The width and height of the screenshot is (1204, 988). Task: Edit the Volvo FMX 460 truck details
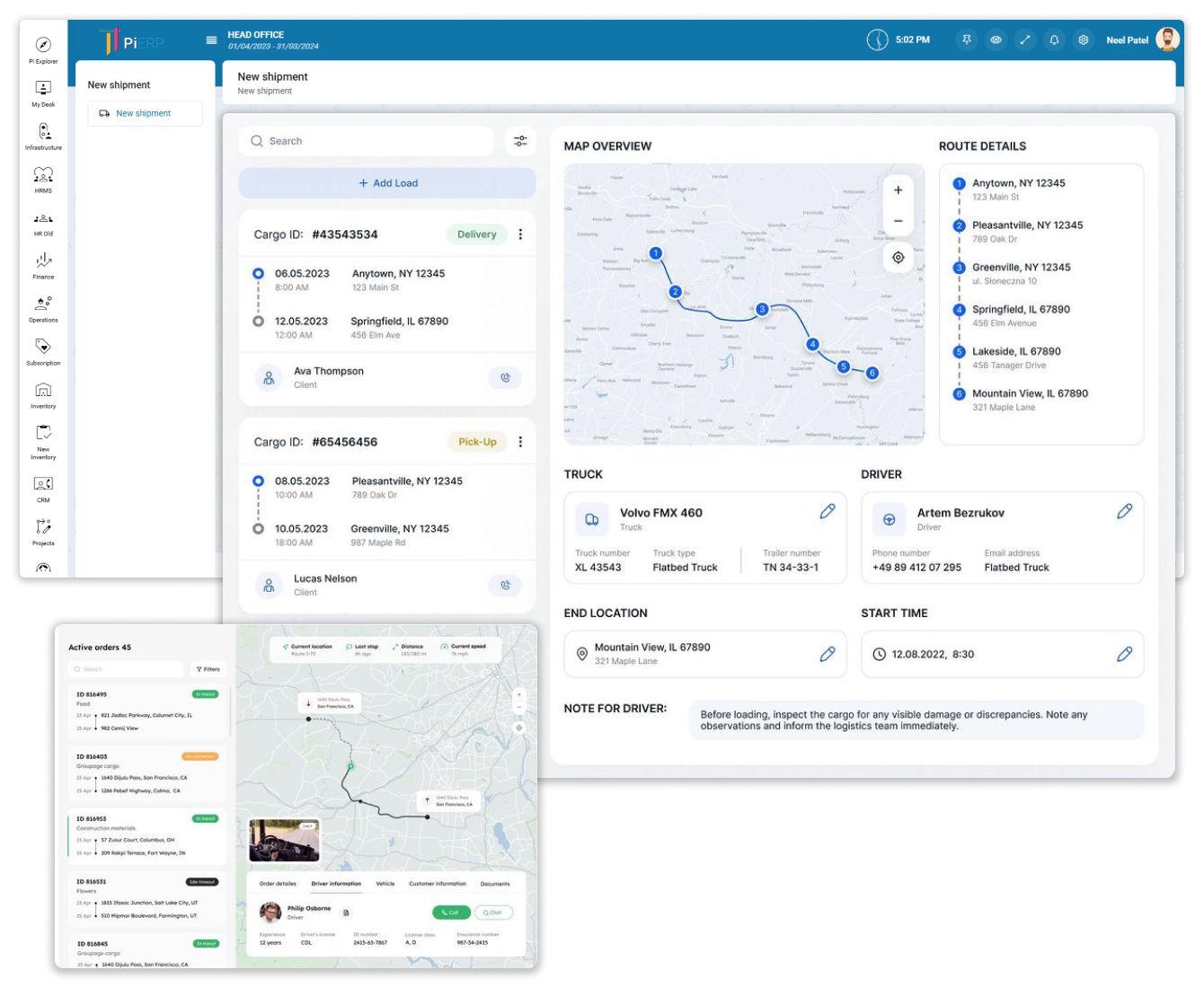828,511
